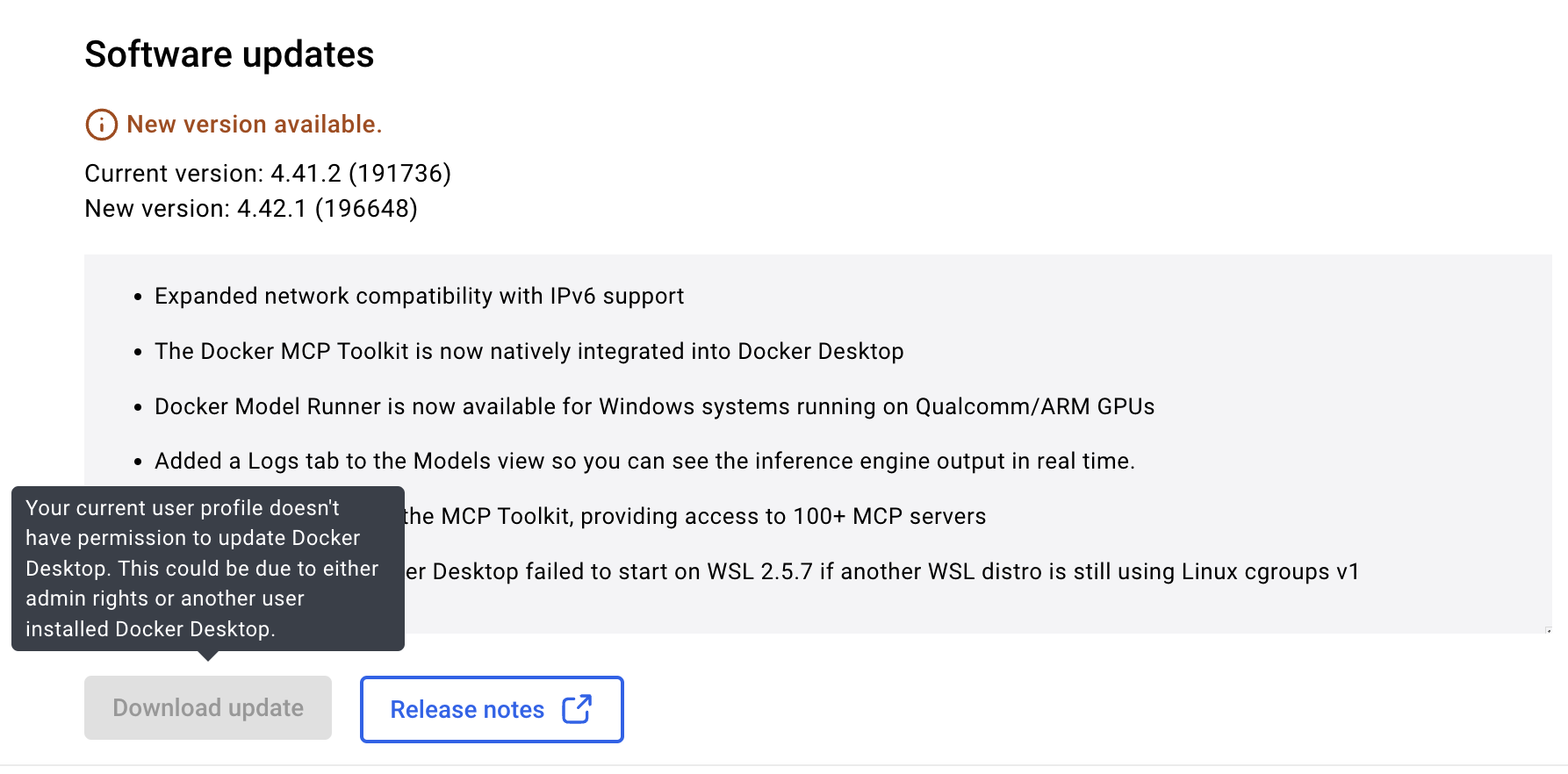
Task: Click the 100+ MCP servers changelog line
Action: pyautogui.click(x=694, y=517)
